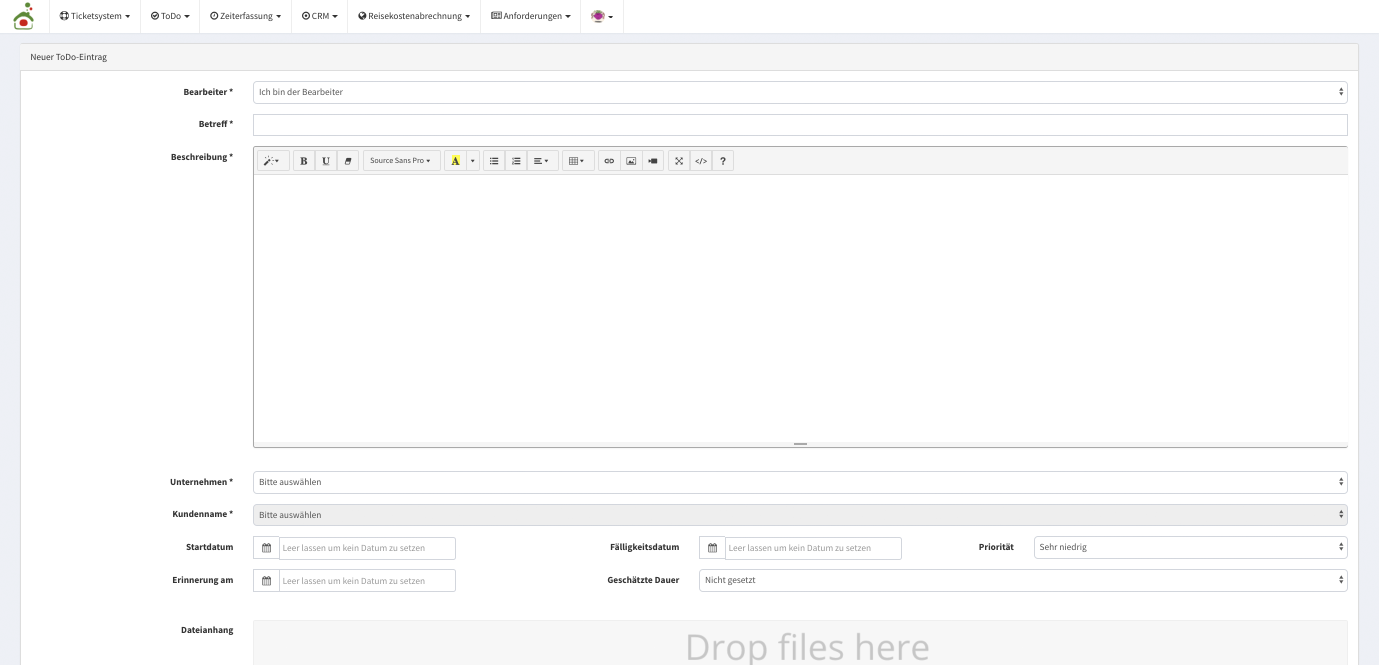Open the Geschätzte Dauer dropdown
The width and height of the screenshot is (1379, 665).
point(1023,580)
